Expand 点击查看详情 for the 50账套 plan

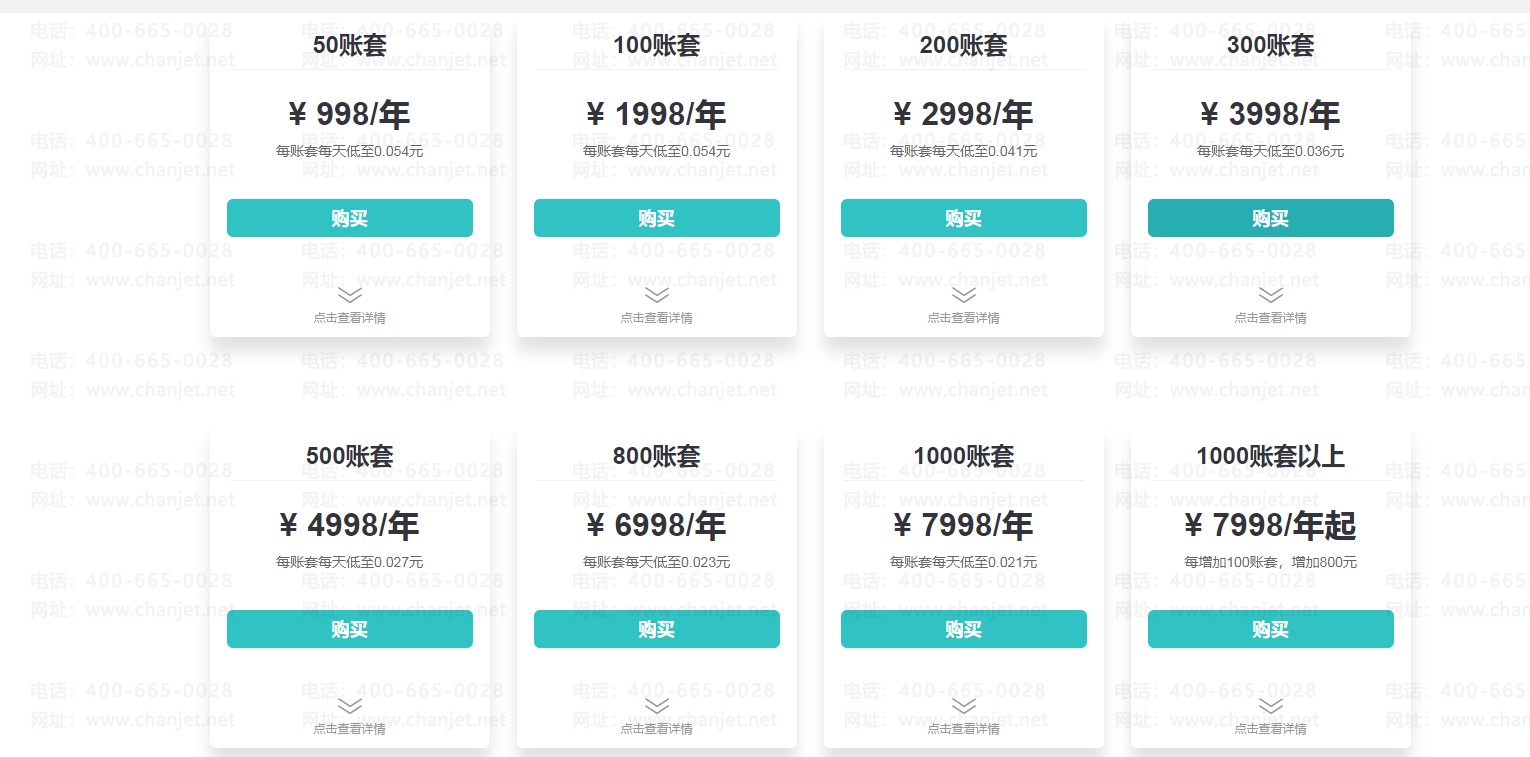[349, 318]
